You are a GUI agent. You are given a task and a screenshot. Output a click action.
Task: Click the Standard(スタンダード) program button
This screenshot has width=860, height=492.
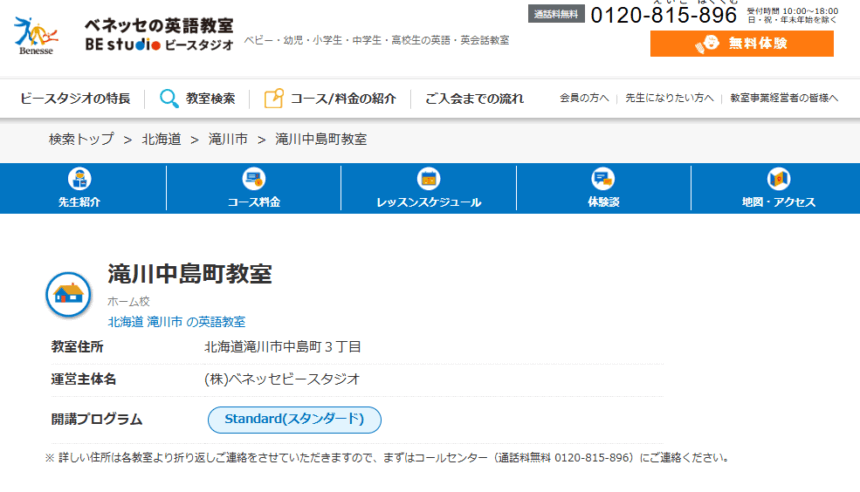295,420
